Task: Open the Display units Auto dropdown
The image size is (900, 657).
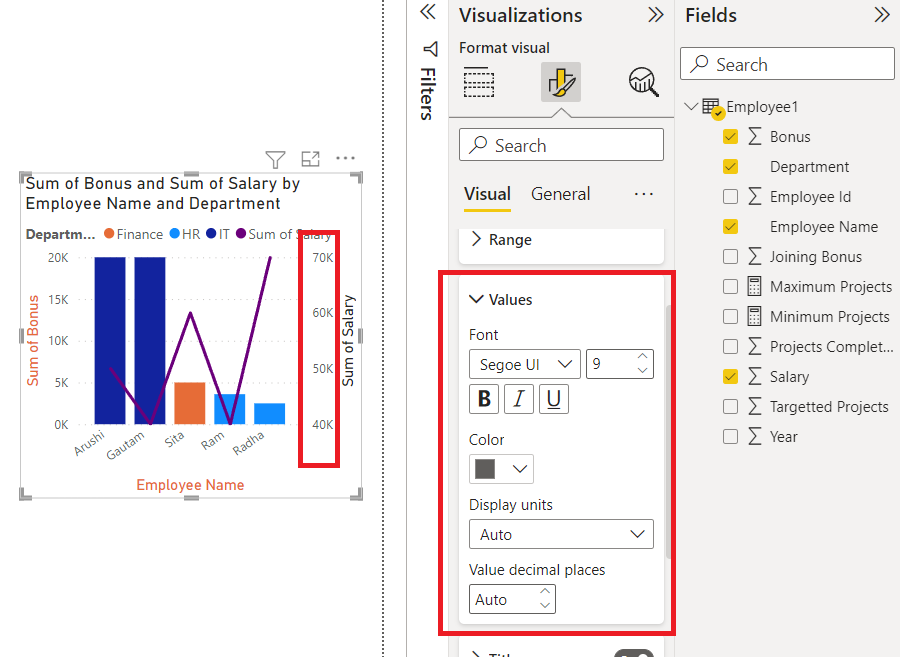Action: 561,534
